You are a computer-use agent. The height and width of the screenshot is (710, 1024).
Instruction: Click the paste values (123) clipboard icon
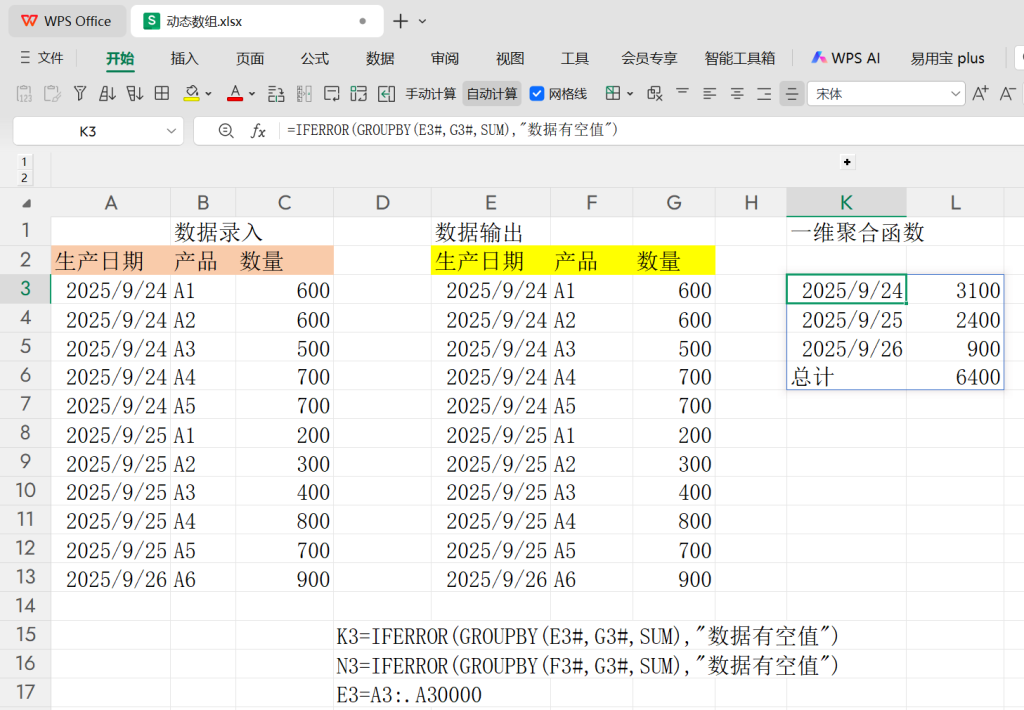pyautogui.click(x=24, y=94)
